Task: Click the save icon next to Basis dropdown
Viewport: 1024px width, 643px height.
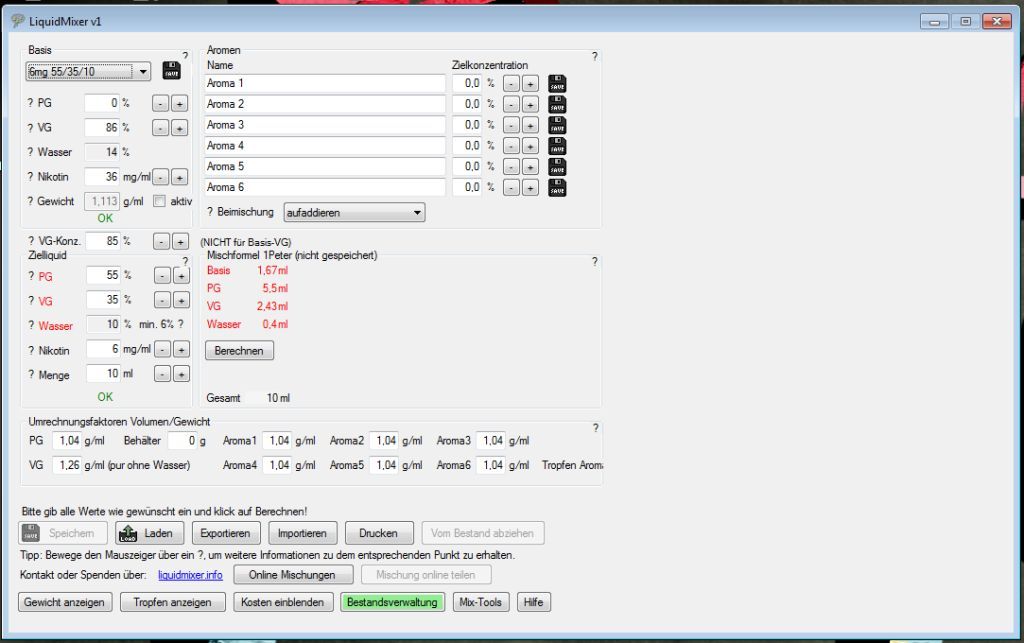Action: 171,71
